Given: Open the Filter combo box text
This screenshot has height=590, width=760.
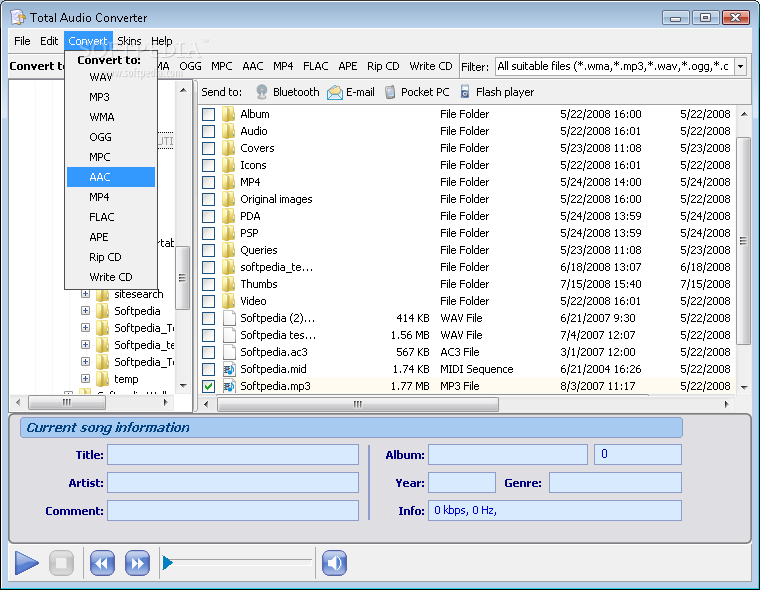Looking at the screenshot, I should point(615,66).
